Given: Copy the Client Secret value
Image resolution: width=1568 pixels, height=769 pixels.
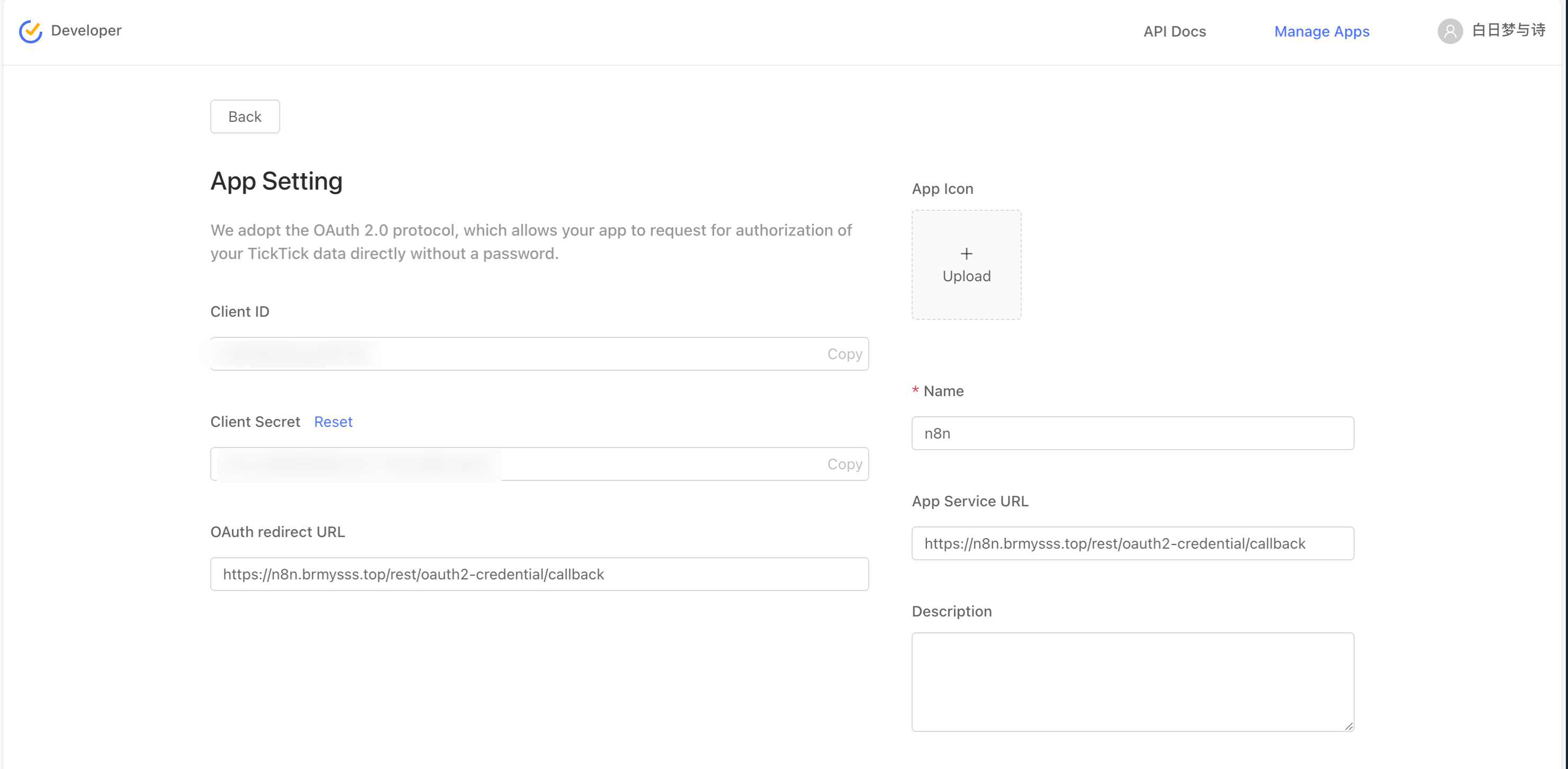Looking at the screenshot, I should click(x=844, y=464).
